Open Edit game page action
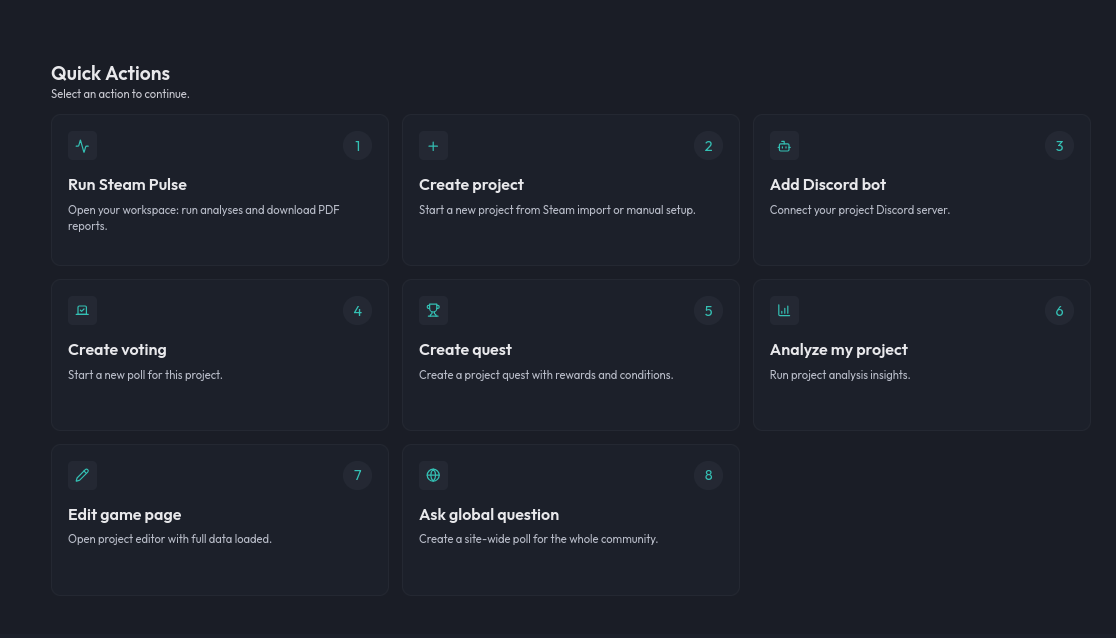The height and width of the screenshot is (638, 1116). [x=220, y=520]
